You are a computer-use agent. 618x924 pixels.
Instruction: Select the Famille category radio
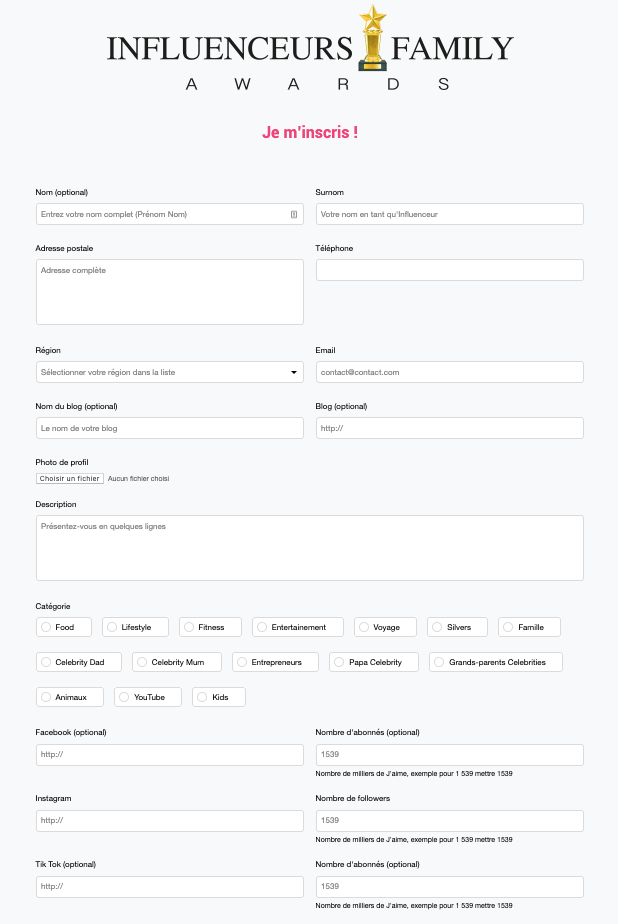pos(508,627)
